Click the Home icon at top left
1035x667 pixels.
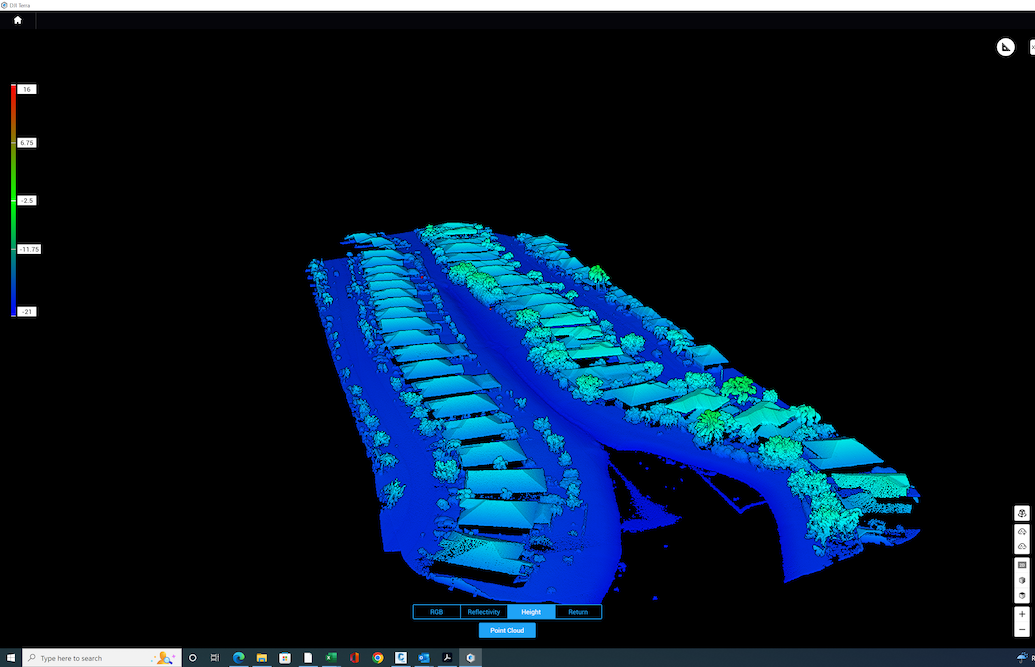[17, 20]
